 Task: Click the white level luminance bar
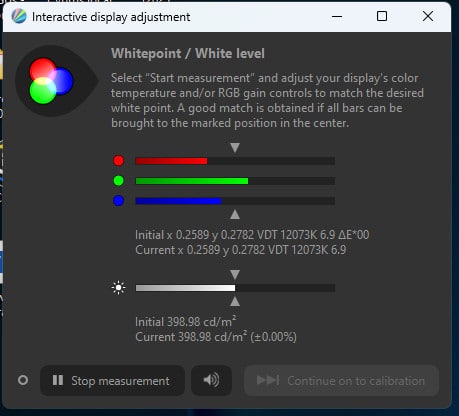coord(235,288)
